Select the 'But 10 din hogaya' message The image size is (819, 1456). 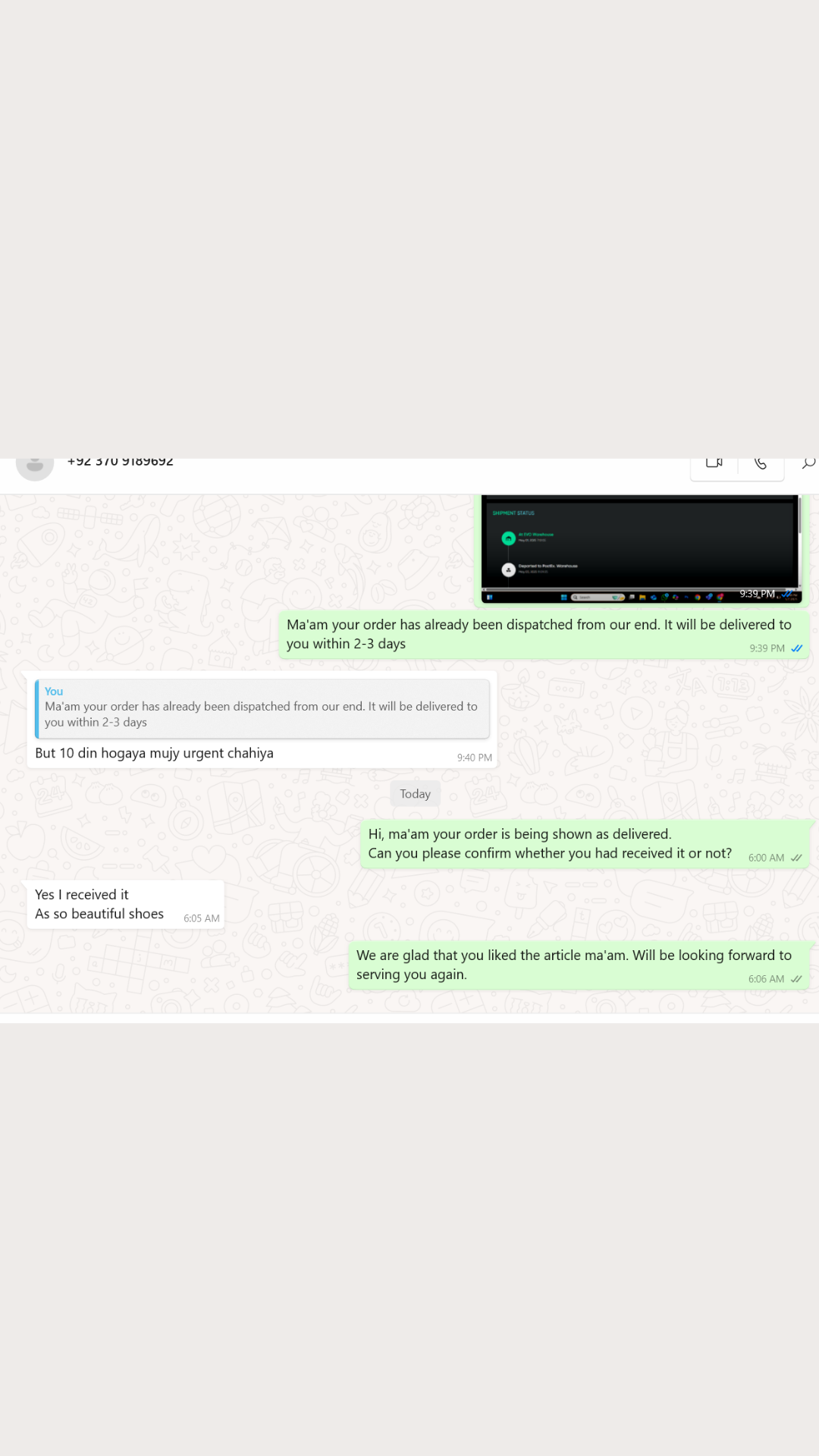point(262,720)
